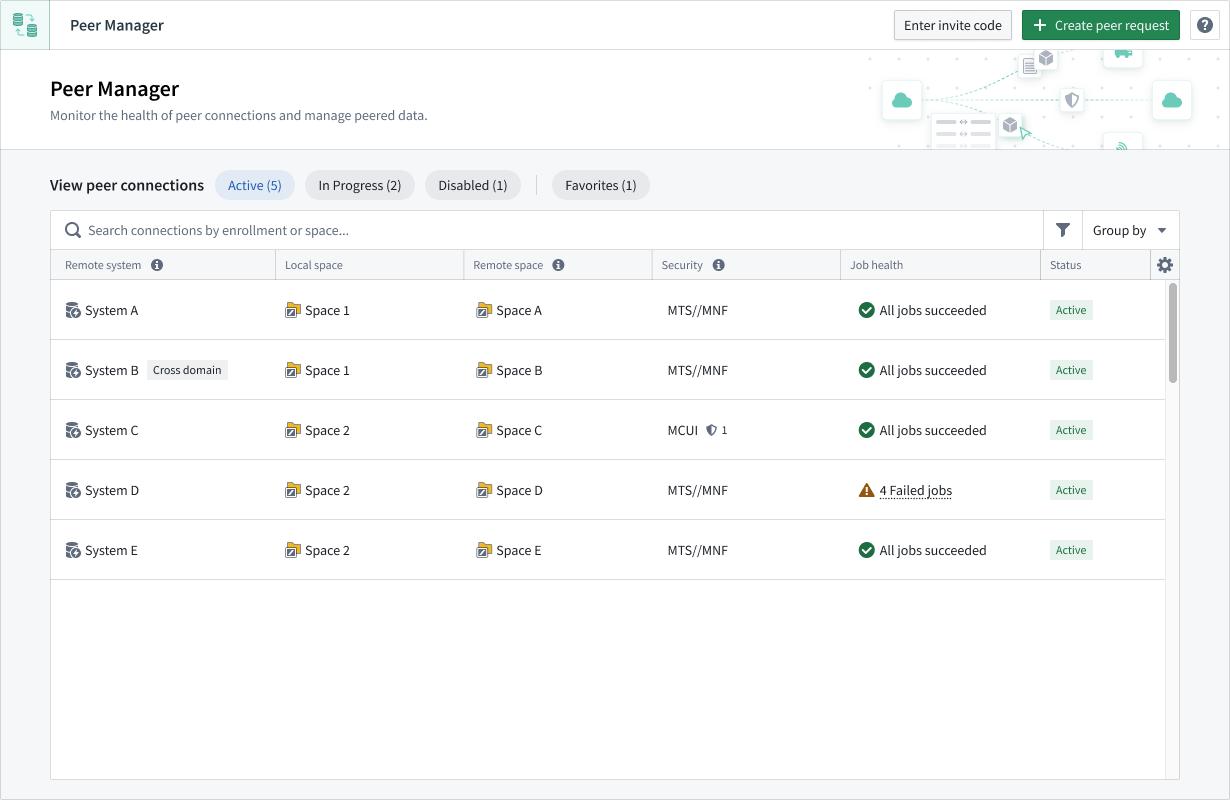Open the help question mark icon
The width and height of the screenshot is (1230, 800).
click(1205, 24)
